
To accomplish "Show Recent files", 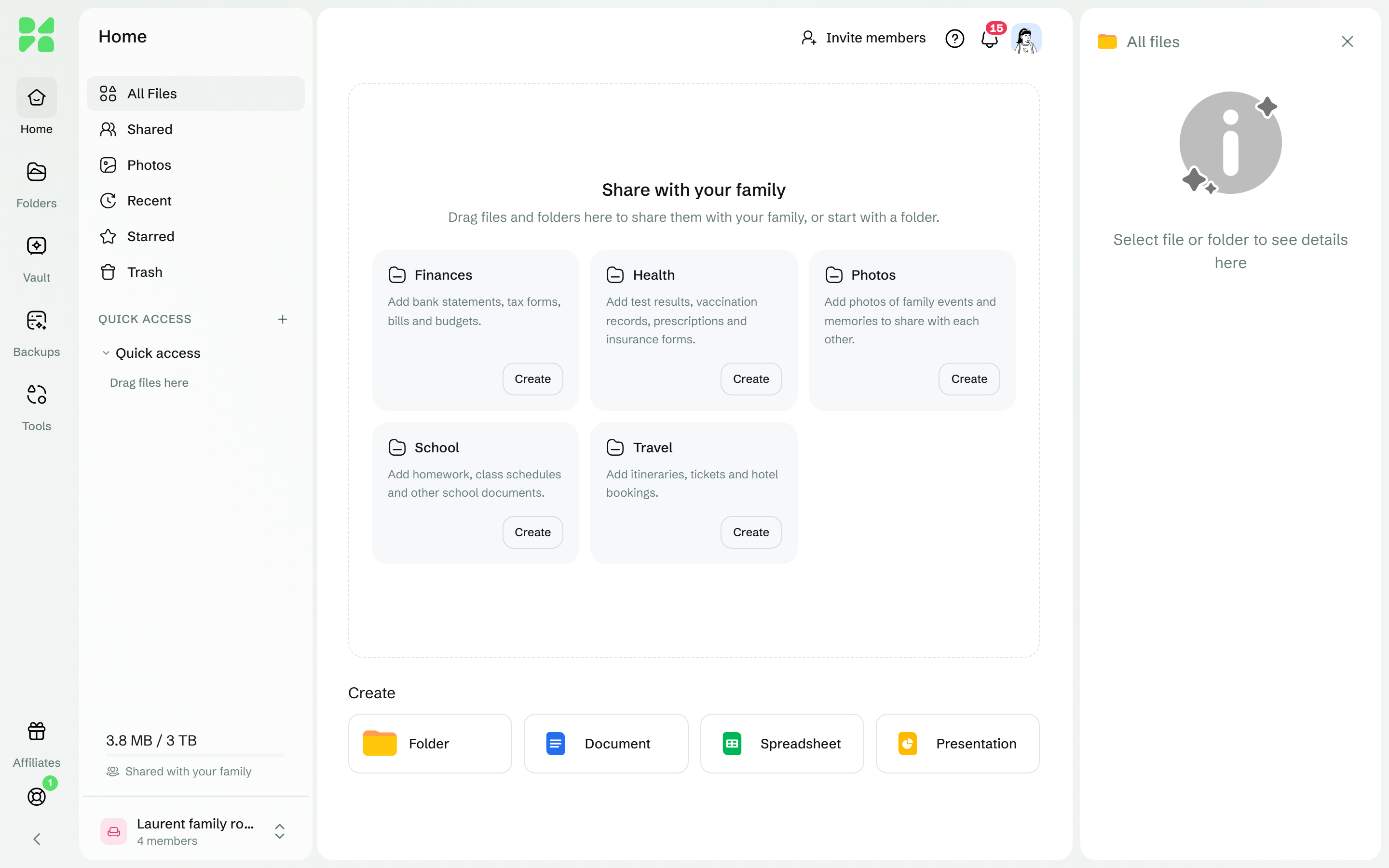I will tap(196, 200).
